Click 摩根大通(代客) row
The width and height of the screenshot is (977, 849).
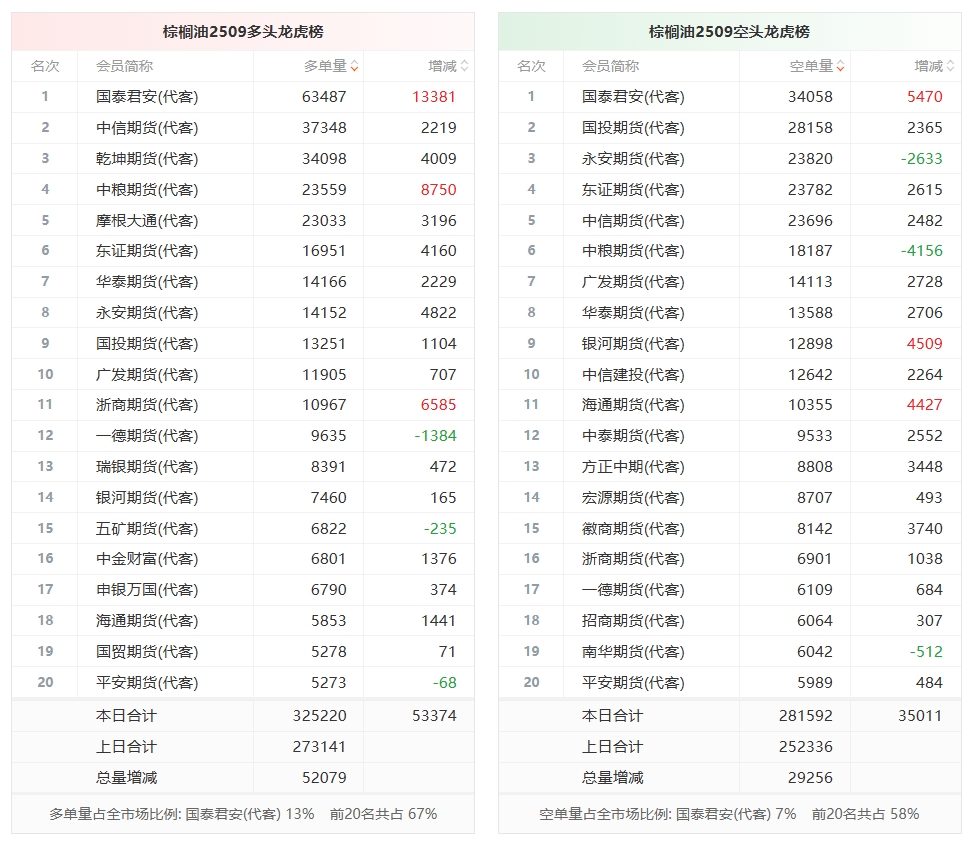(243, 221)
